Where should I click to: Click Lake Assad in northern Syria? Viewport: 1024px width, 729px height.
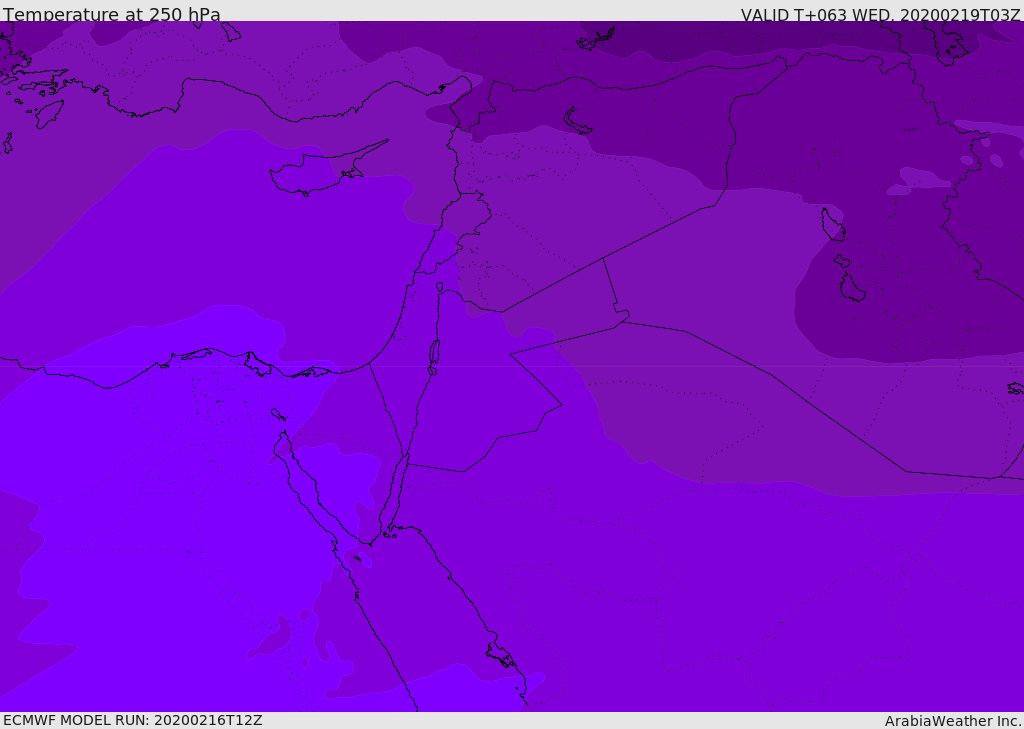click(578, 121)
